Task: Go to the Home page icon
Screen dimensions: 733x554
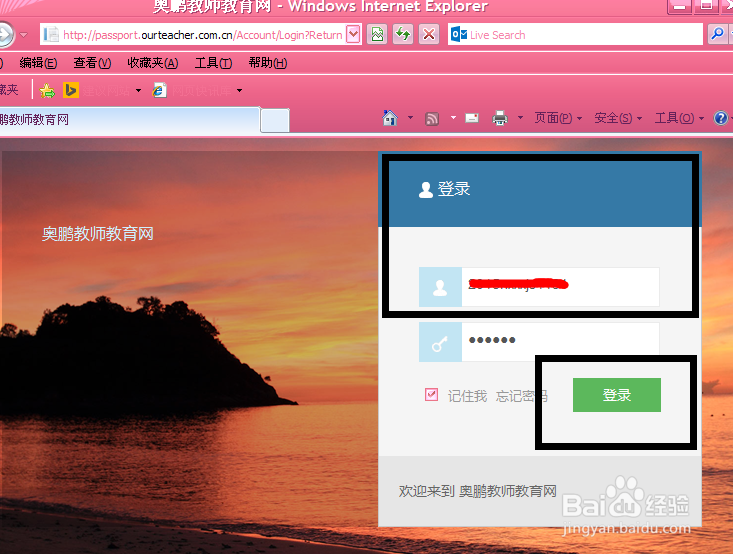Action: pos(390,118)
